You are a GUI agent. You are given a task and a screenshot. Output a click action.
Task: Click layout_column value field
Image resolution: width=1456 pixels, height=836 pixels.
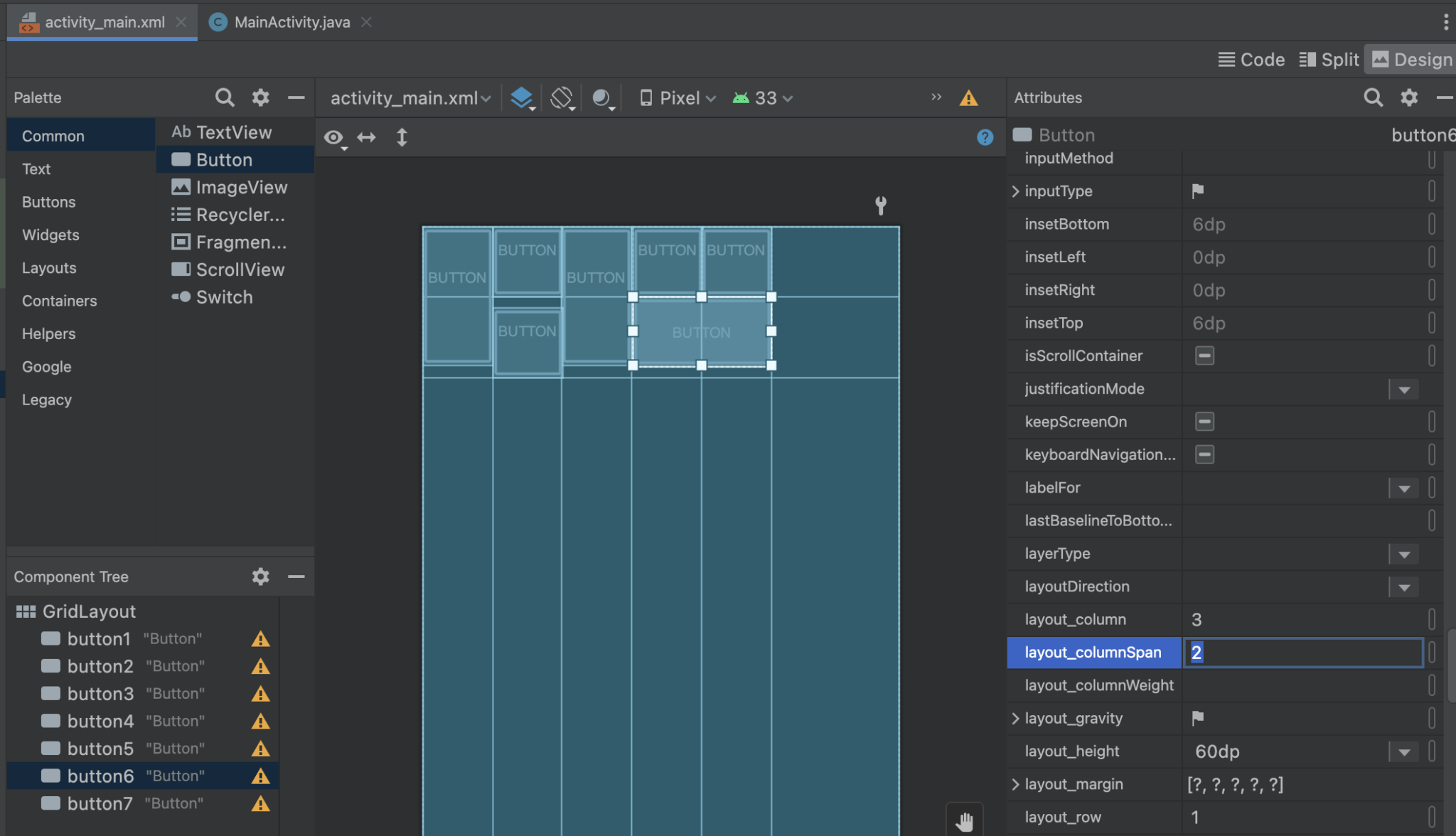tap(1304, 619)
